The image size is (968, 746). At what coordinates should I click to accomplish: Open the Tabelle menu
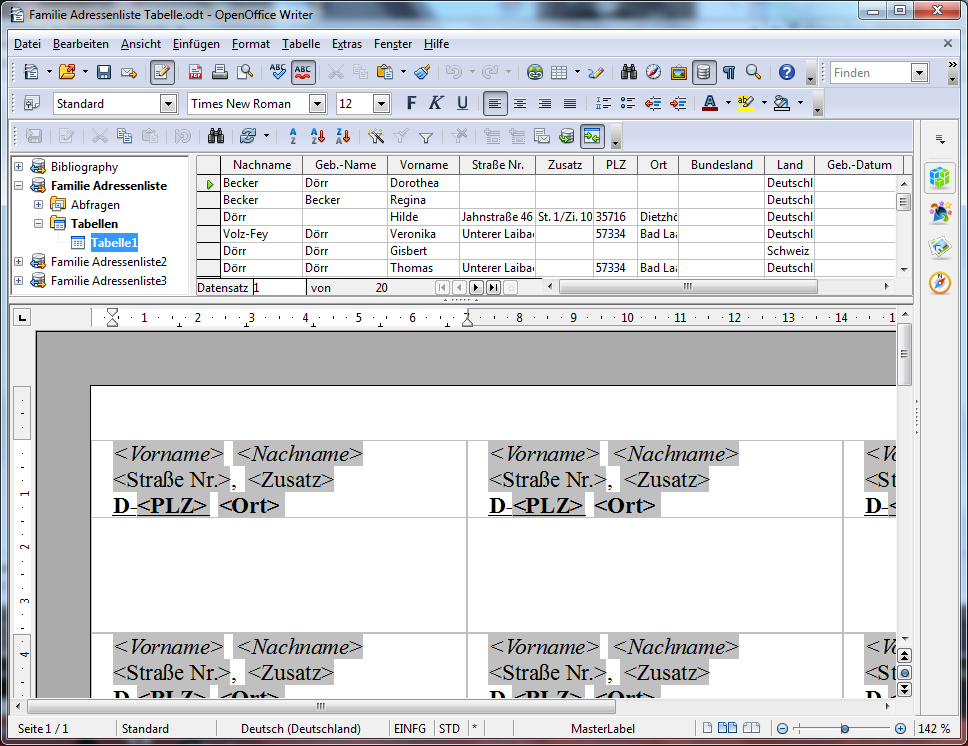click(x=300, y=44)
